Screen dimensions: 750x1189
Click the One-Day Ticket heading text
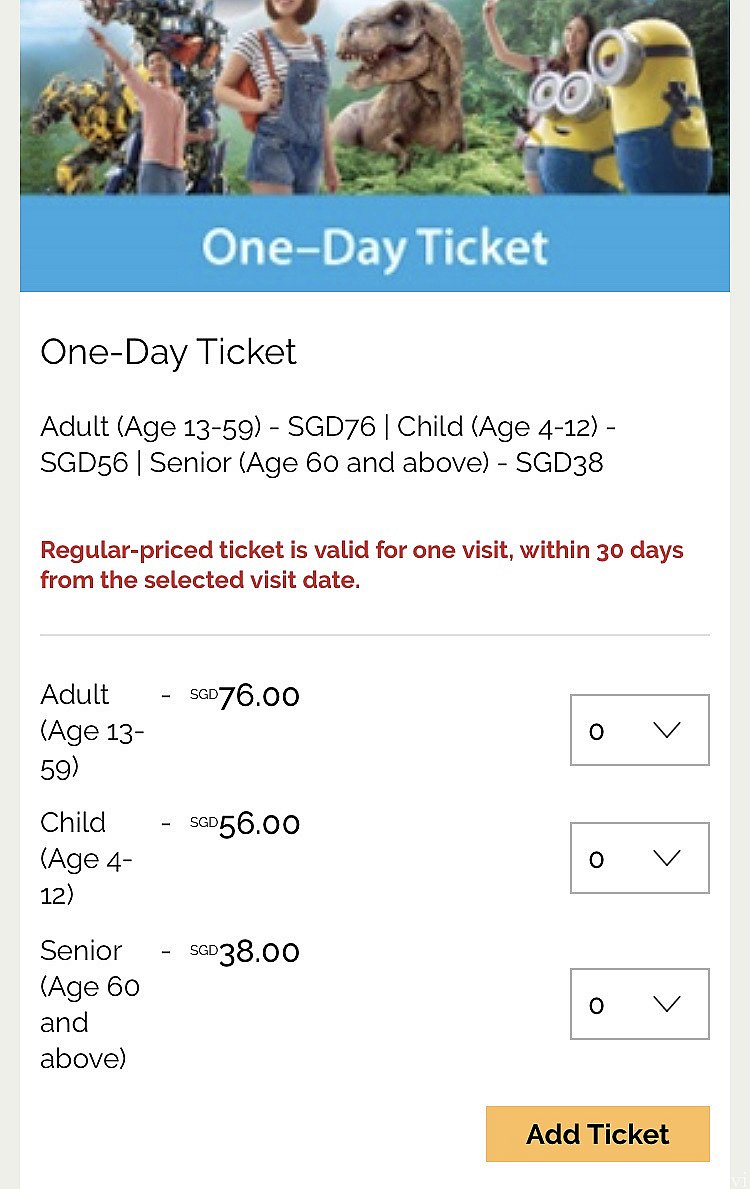pyautogui.click(x=168, y=353)
